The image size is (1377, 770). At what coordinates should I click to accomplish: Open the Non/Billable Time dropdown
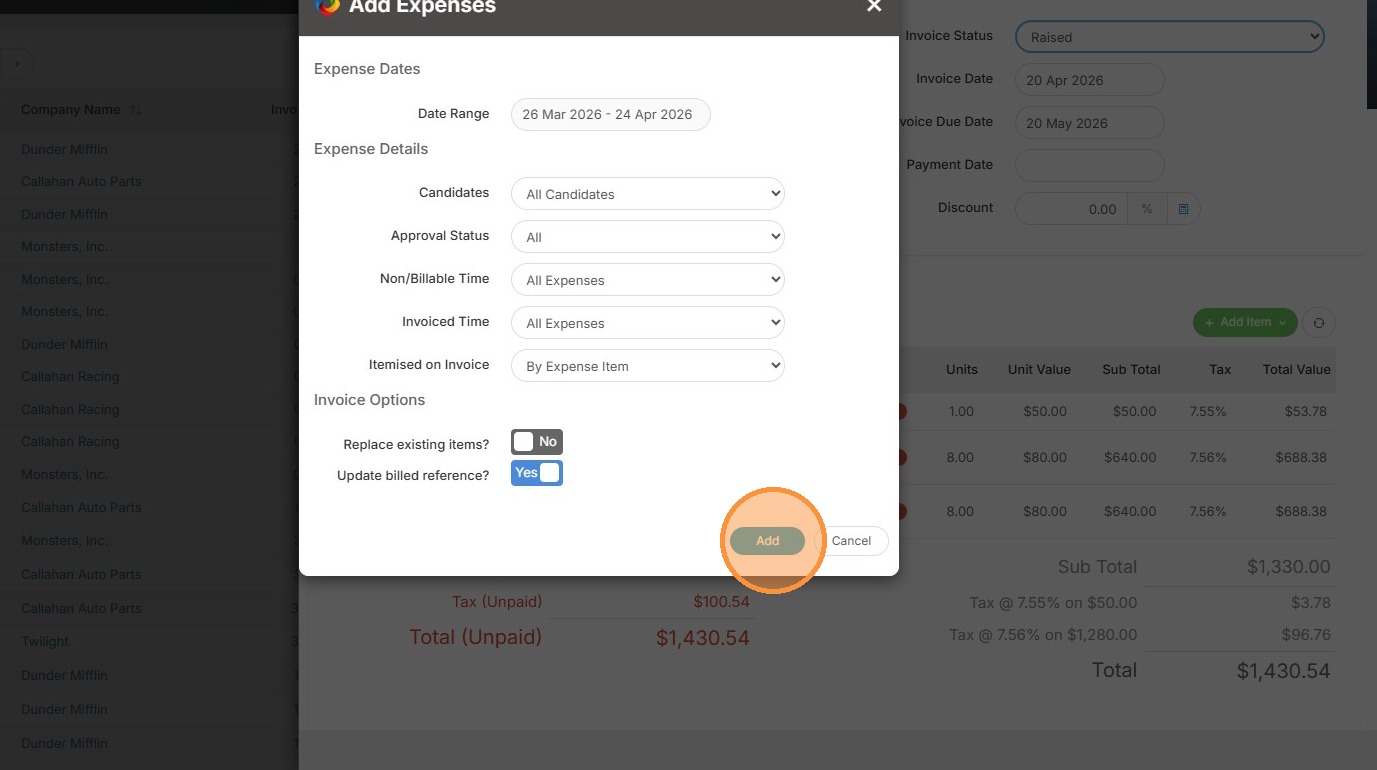(648, 280)
